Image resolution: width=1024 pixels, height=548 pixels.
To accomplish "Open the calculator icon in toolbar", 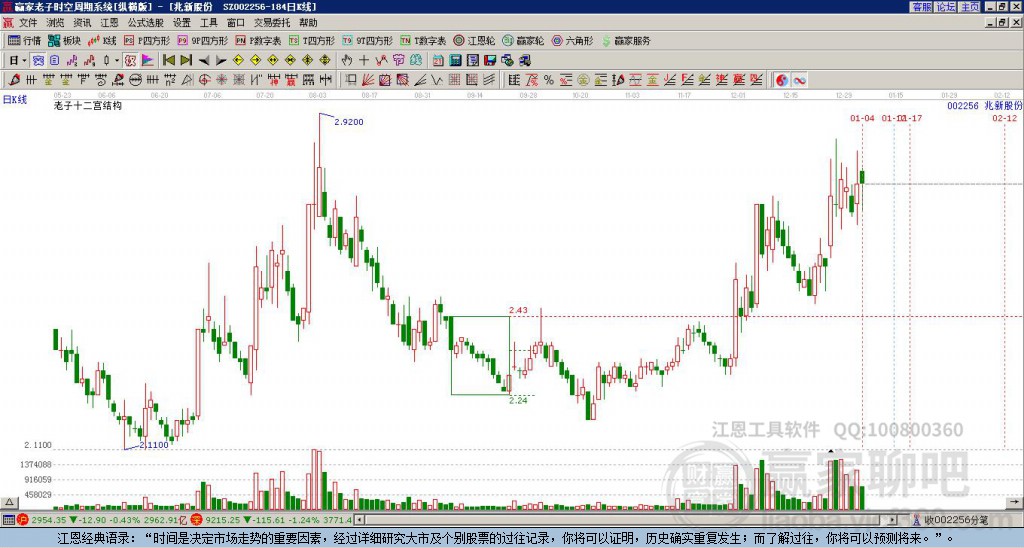I will click(x=455, y=60).
